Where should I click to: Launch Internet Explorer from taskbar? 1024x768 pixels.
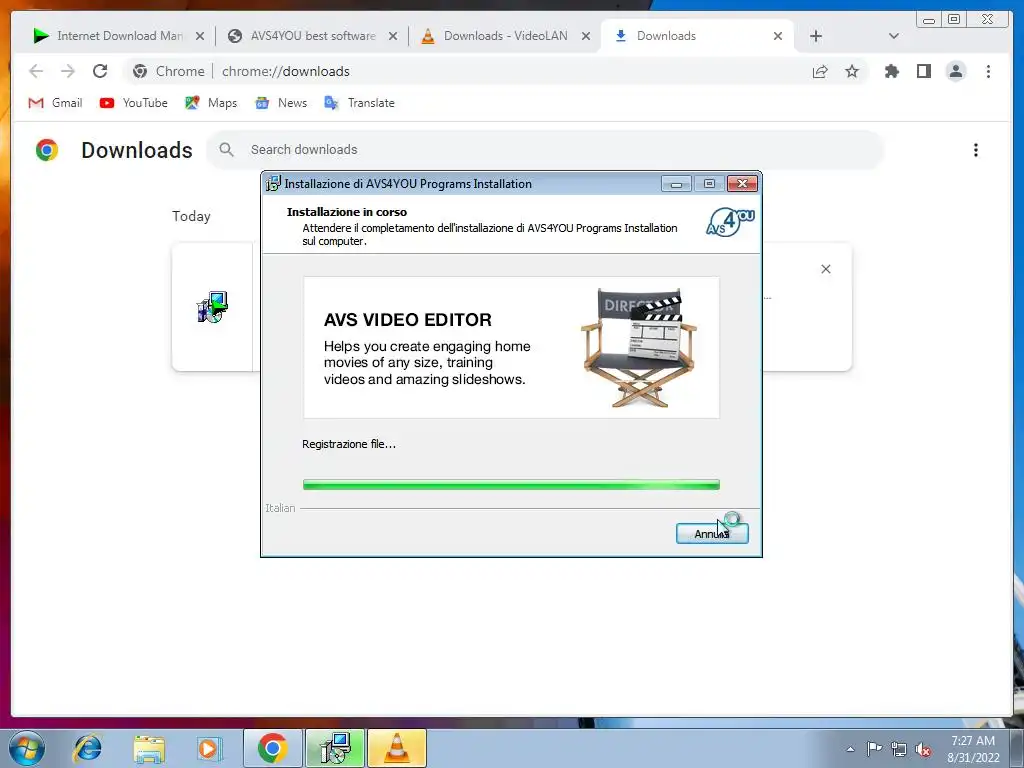tap(87, 748)
